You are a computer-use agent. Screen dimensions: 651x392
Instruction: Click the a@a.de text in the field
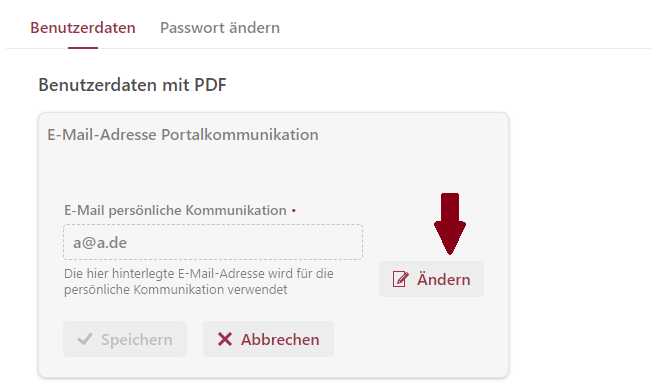click(x=100, y=243)
